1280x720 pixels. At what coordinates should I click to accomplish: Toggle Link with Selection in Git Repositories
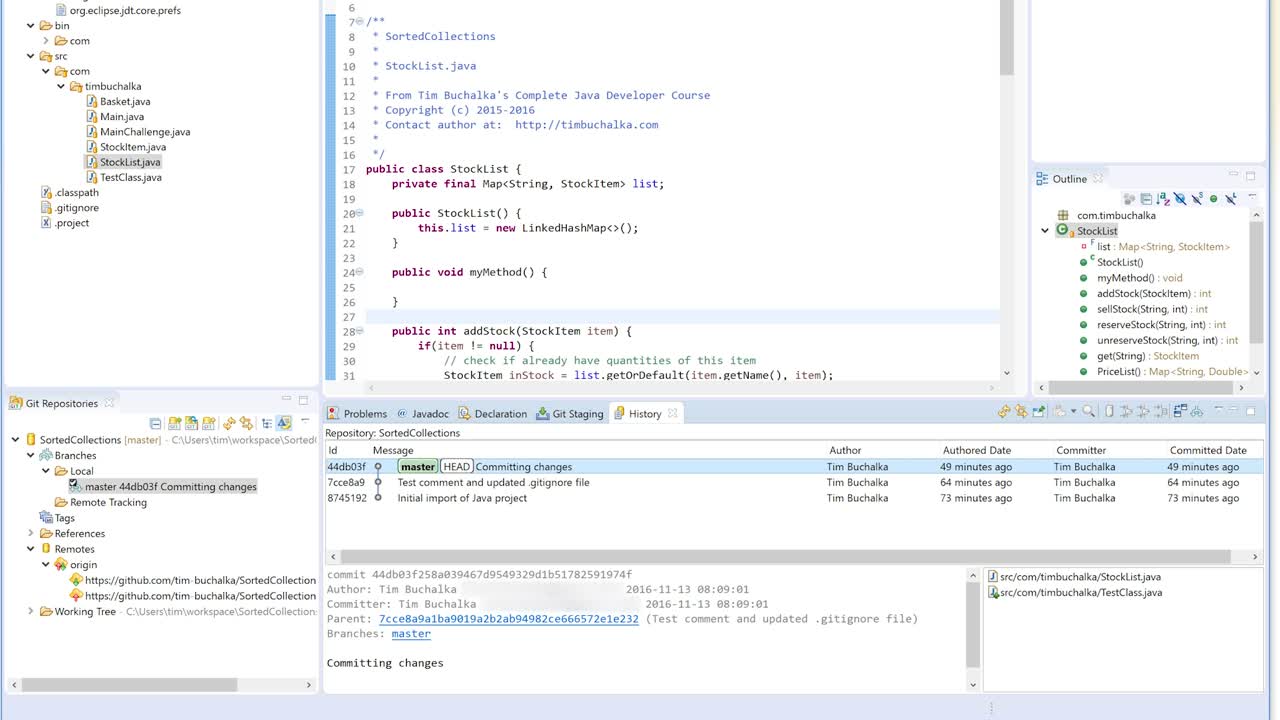pyautogui.click(x=246, y=424)
